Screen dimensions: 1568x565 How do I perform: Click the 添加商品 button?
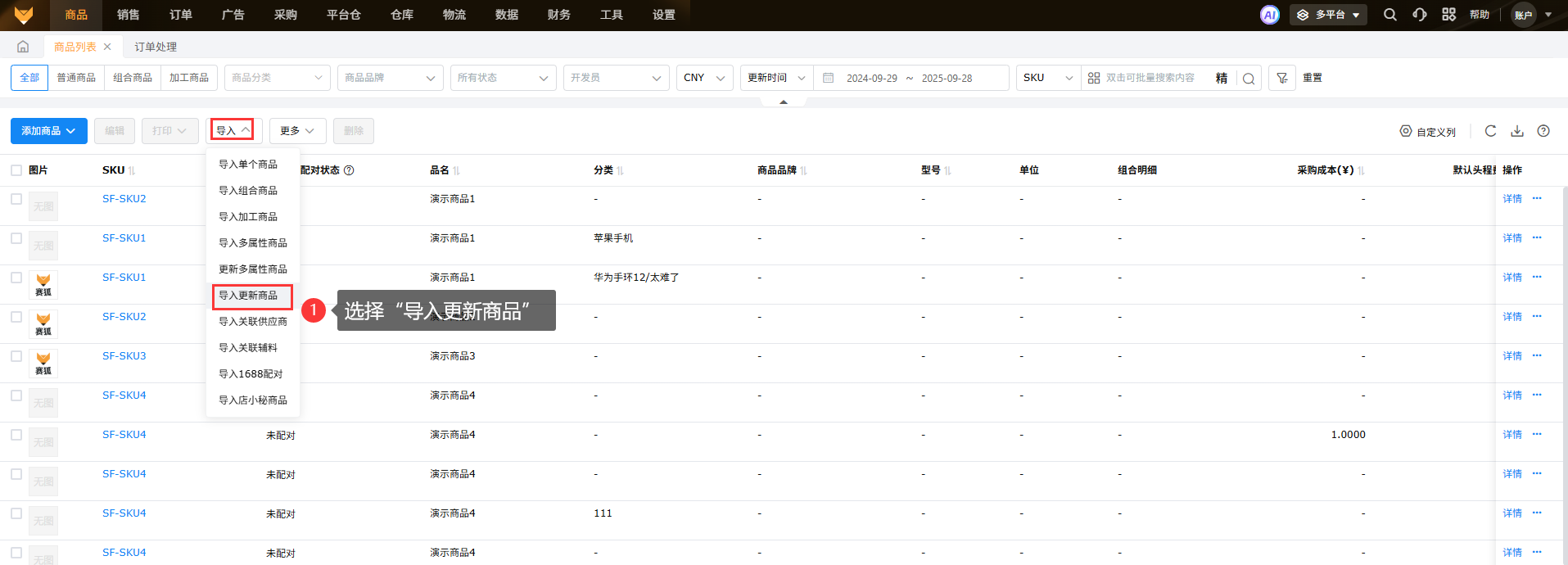coord(48,131)
